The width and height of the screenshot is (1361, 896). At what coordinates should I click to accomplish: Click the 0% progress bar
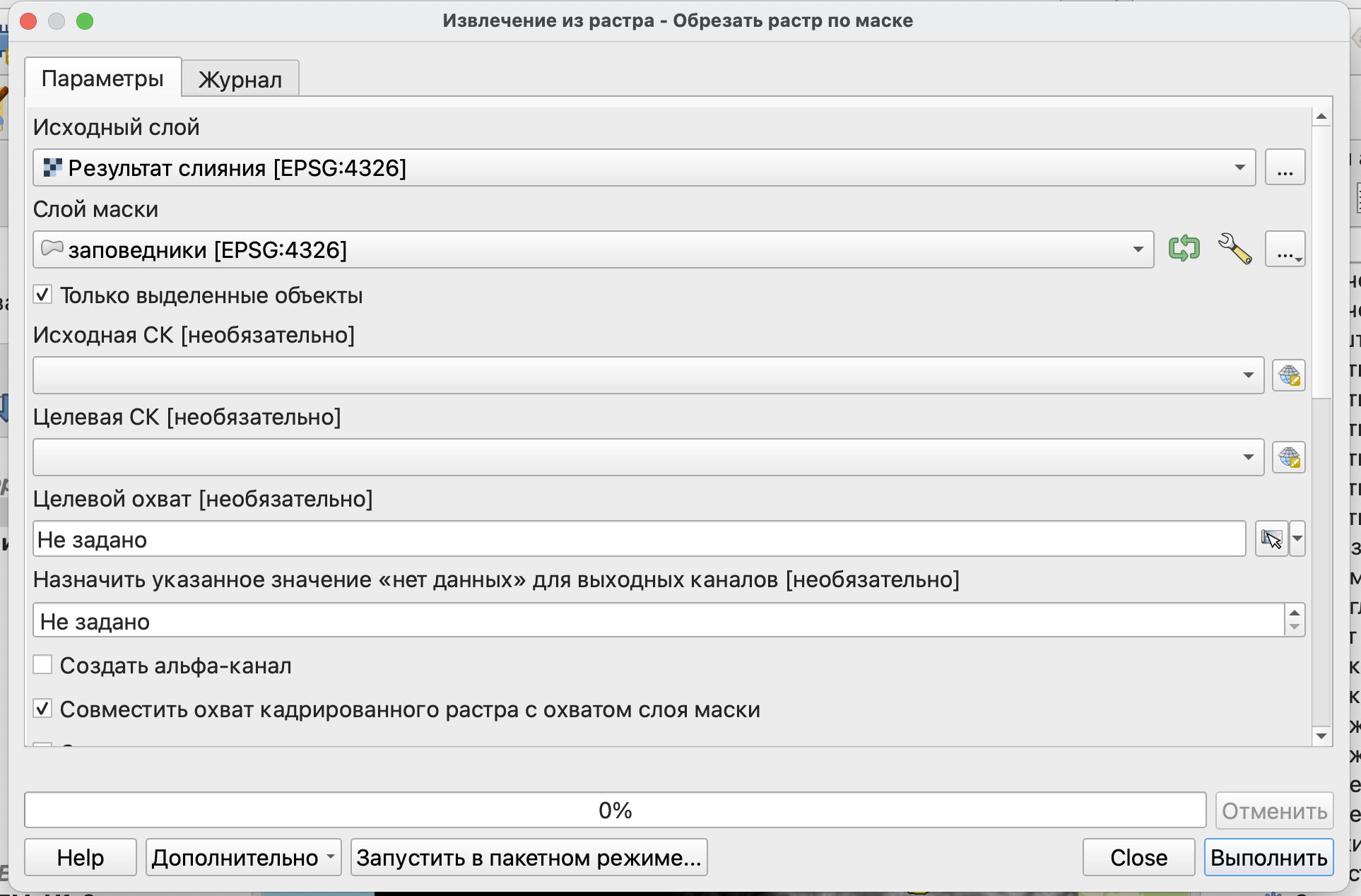tap(615, 810)
